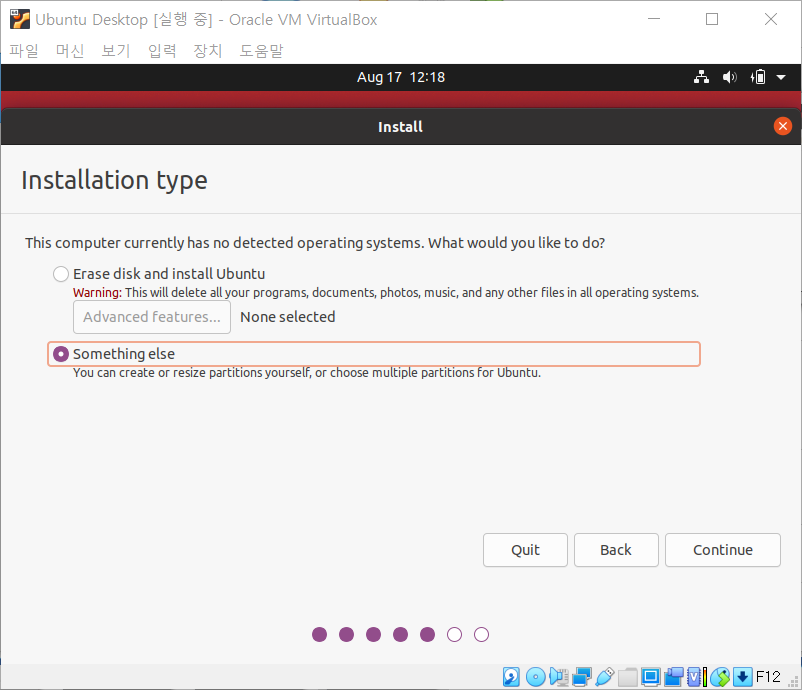This screenshot has width=802, height=690.
Task: Open Advanced features dialog
Action: click(x=152, y=317)
